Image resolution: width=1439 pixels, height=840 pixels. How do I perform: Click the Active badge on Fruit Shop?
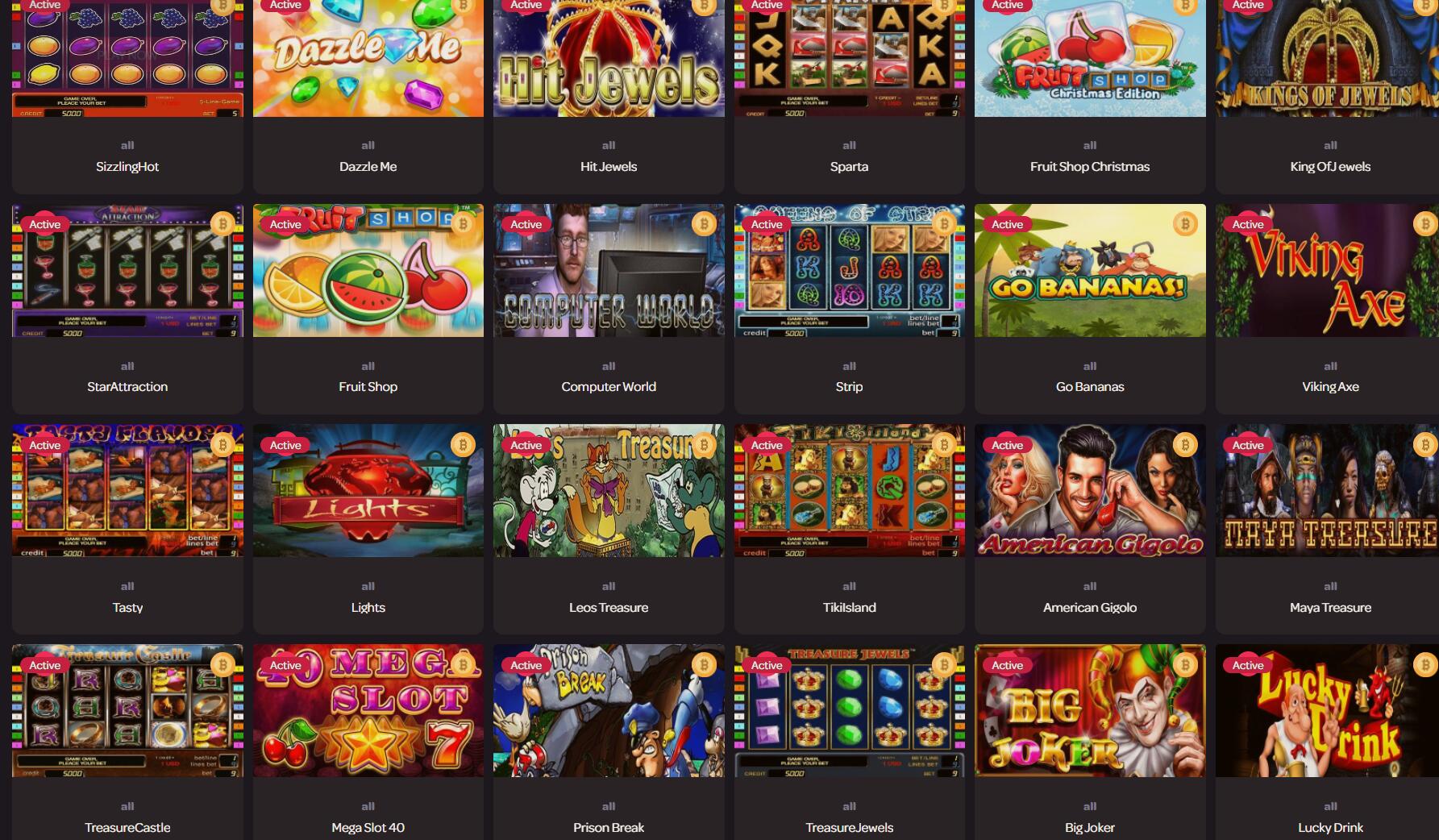[285, 224]
